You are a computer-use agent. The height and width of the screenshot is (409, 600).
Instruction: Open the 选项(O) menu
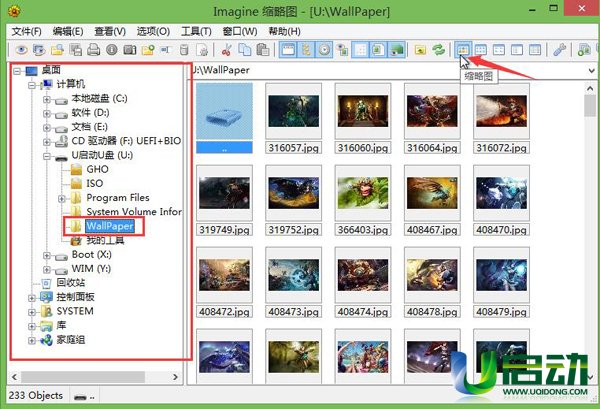(153, 31)
